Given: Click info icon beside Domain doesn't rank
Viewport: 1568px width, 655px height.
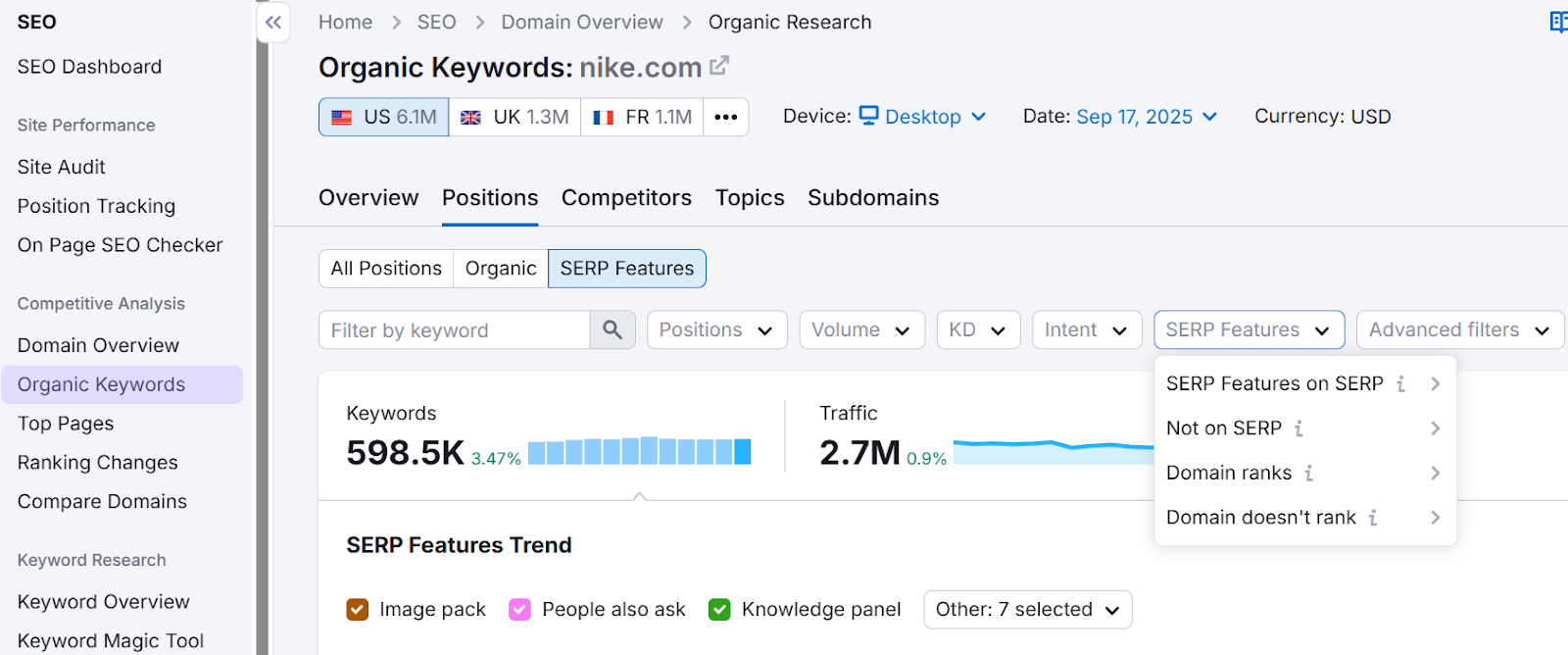Looking at the screenshot, I should coord(1373,518).
